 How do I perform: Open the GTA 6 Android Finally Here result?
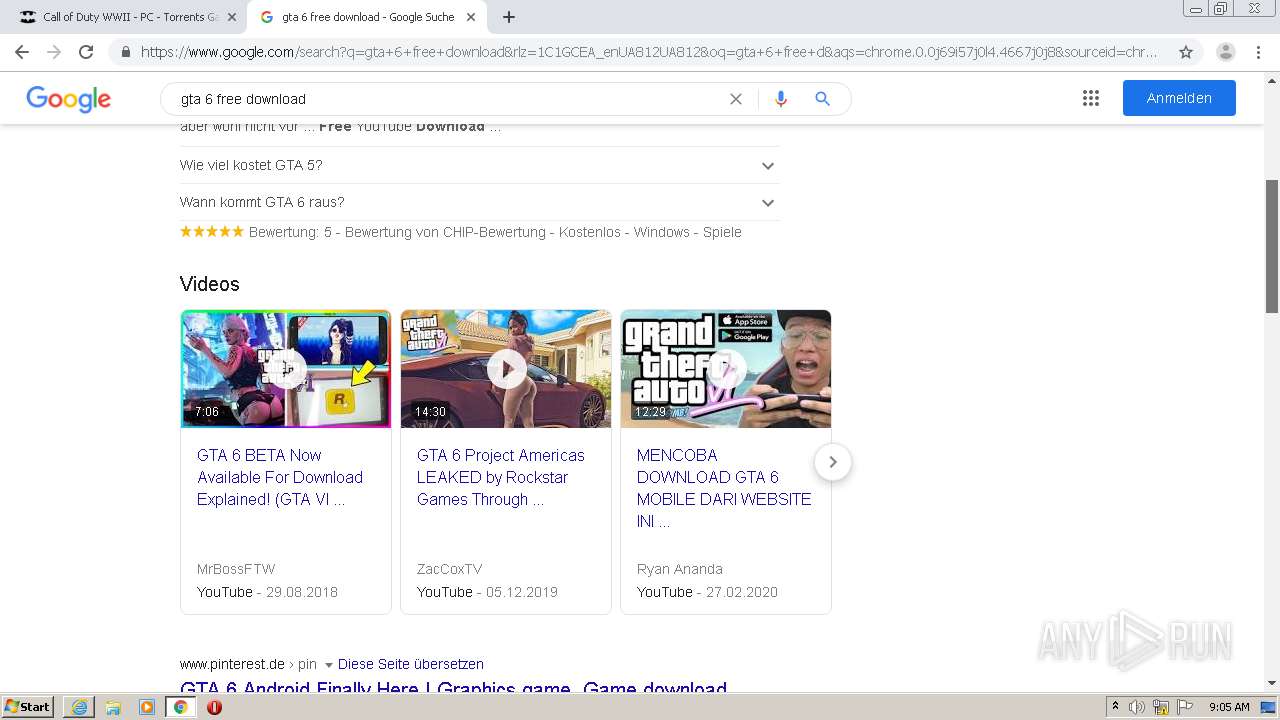point(453,688)
